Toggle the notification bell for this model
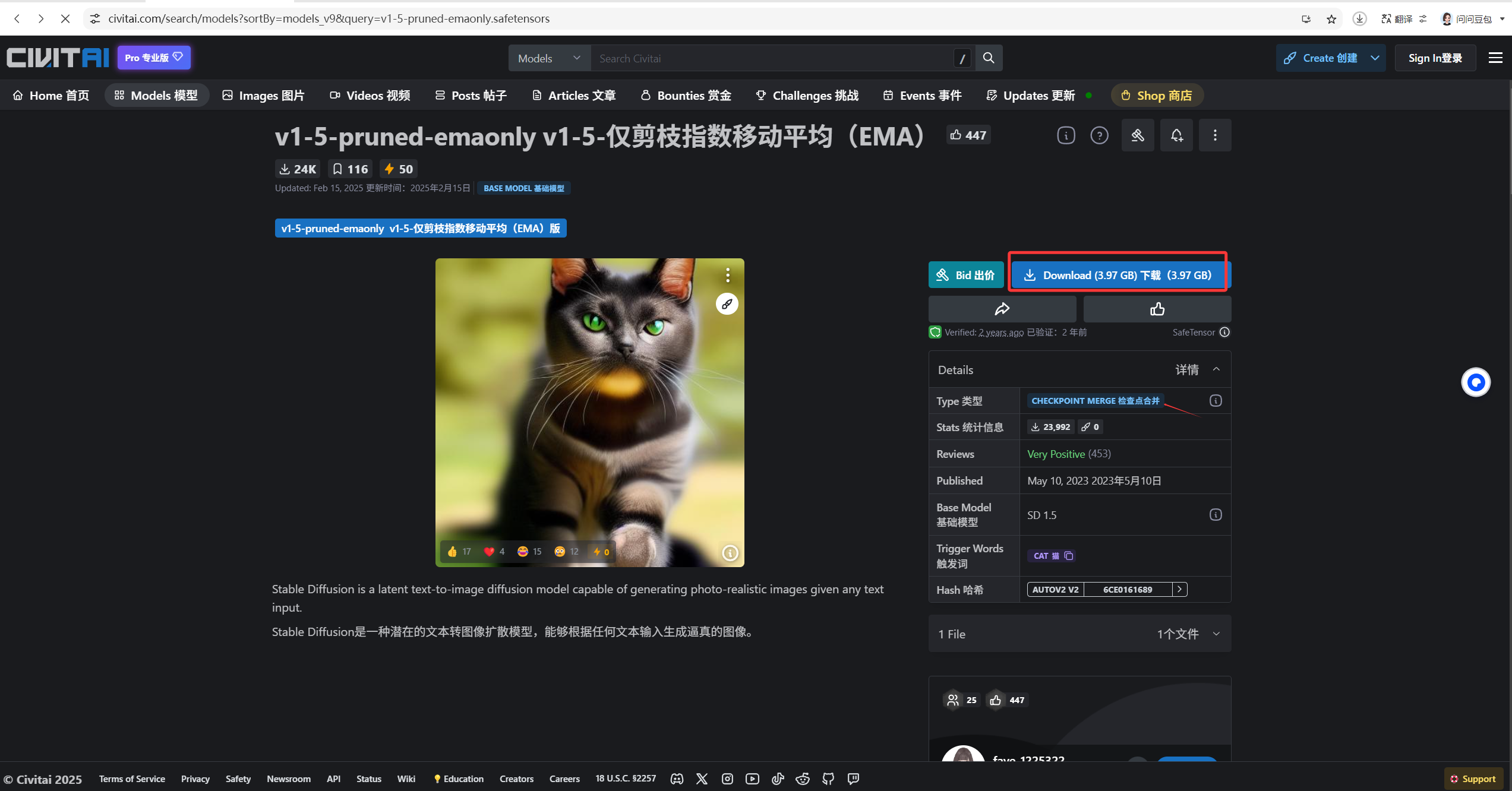The height and width of the screenshot is (791, 1512). click(x=1176, y=135)
